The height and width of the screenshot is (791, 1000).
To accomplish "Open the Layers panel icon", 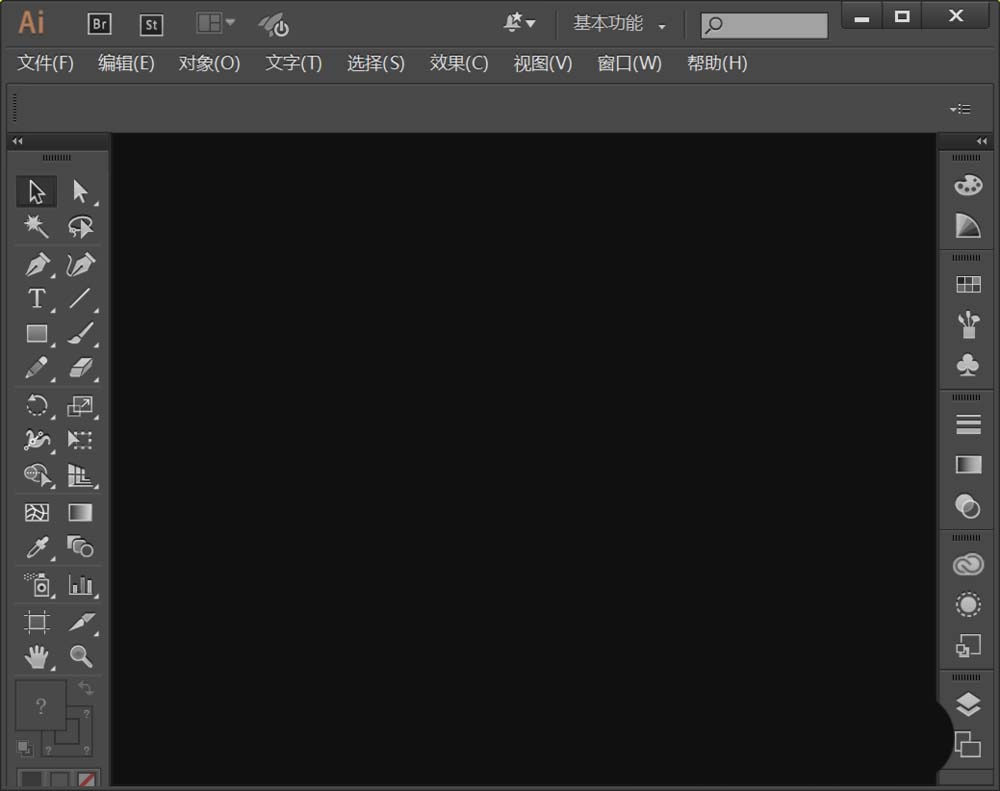I will coord(967,703).
